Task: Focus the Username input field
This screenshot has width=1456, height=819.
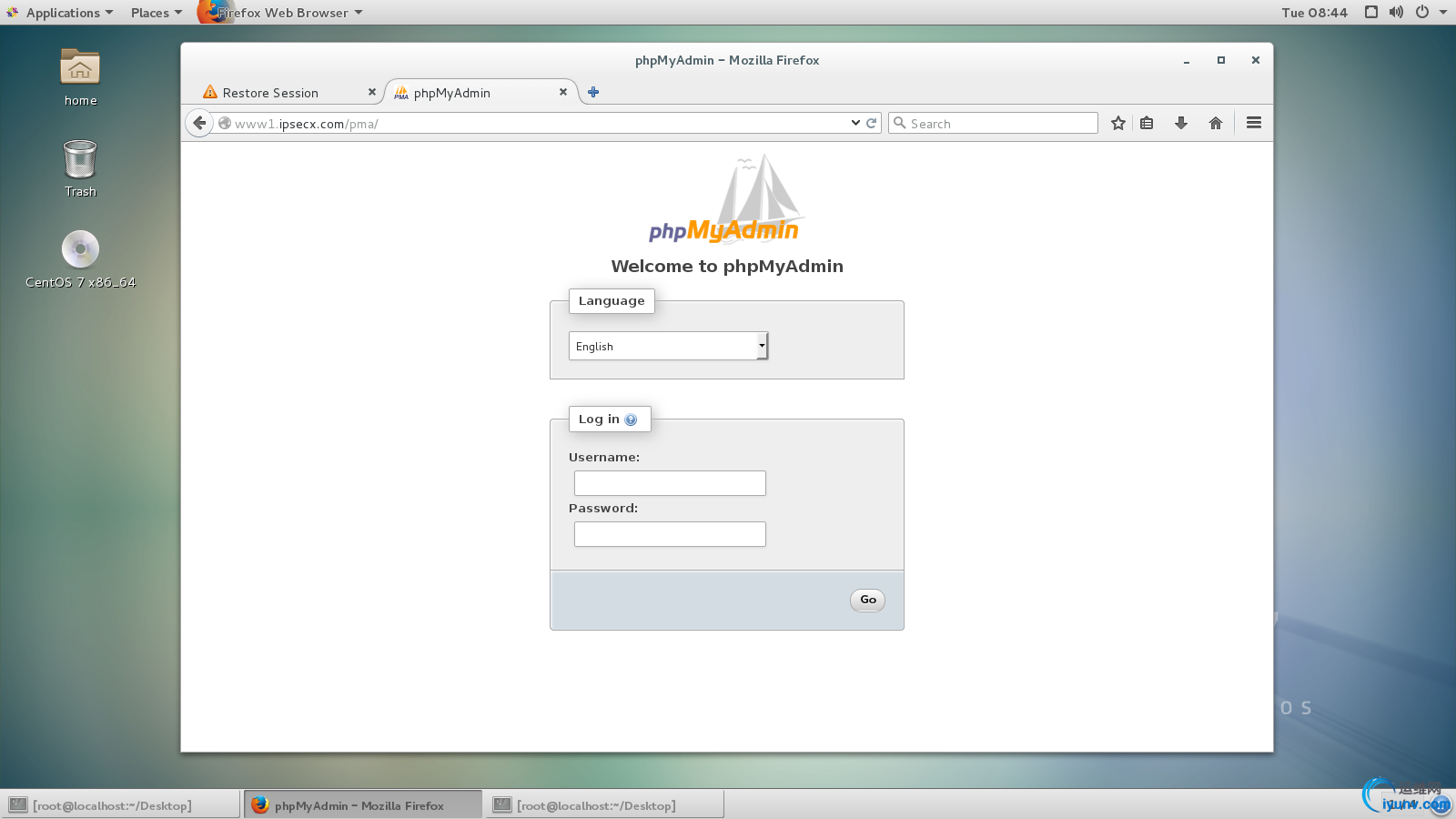Action: tap(670, 483)
